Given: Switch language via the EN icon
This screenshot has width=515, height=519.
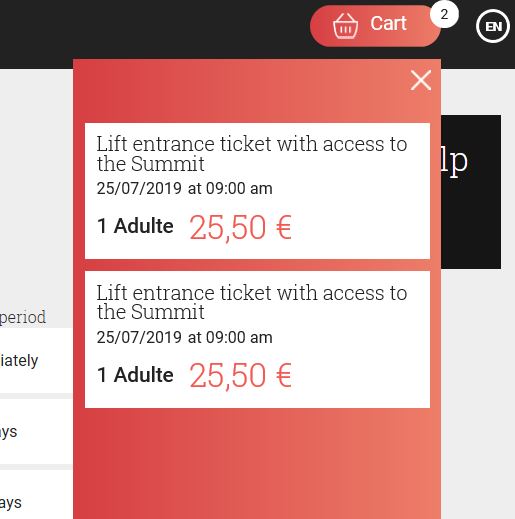Looking at the screenshot, I should click(x=493, y=26).
